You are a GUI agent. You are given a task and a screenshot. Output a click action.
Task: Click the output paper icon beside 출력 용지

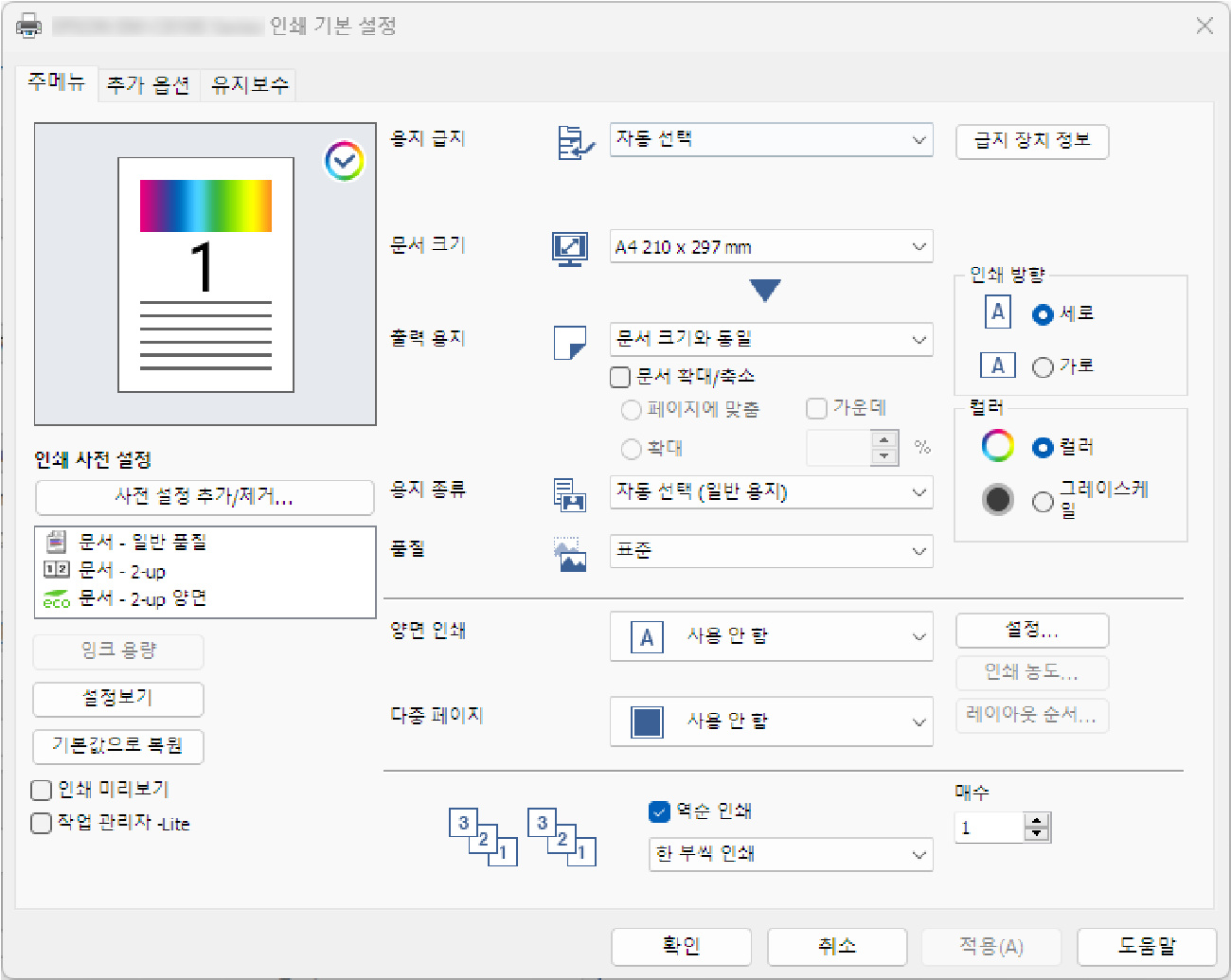click(x=570, y=342)
